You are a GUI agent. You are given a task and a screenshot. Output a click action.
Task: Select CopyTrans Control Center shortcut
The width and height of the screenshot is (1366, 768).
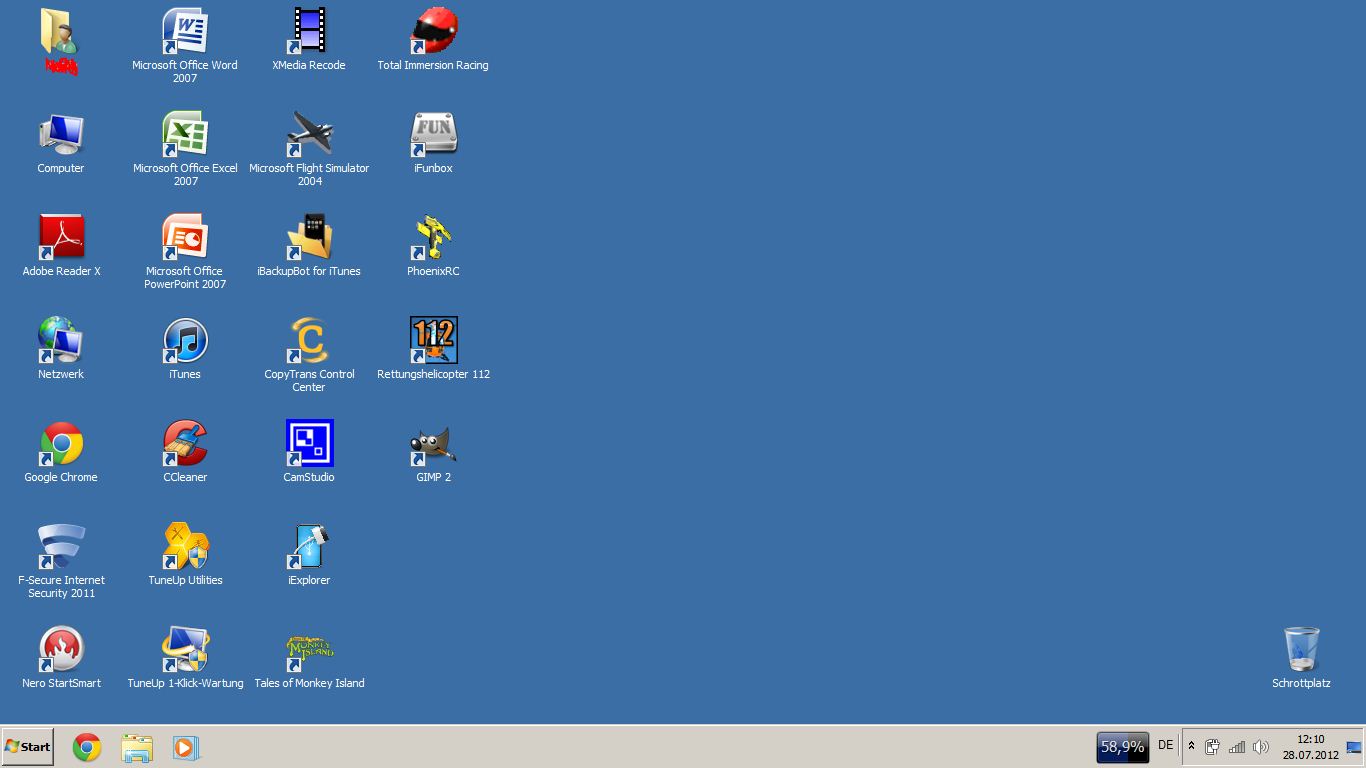point(309,341)
